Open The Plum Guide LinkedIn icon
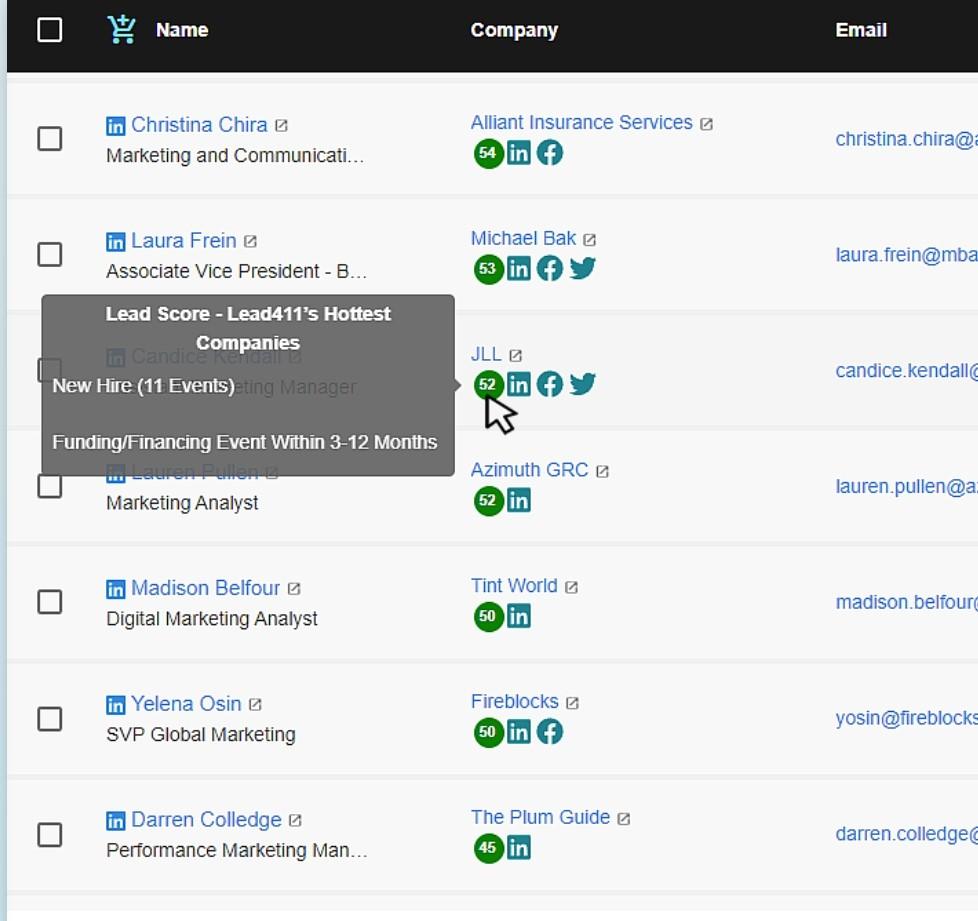Viewport: 978px width, 921px height. [518, 848]
